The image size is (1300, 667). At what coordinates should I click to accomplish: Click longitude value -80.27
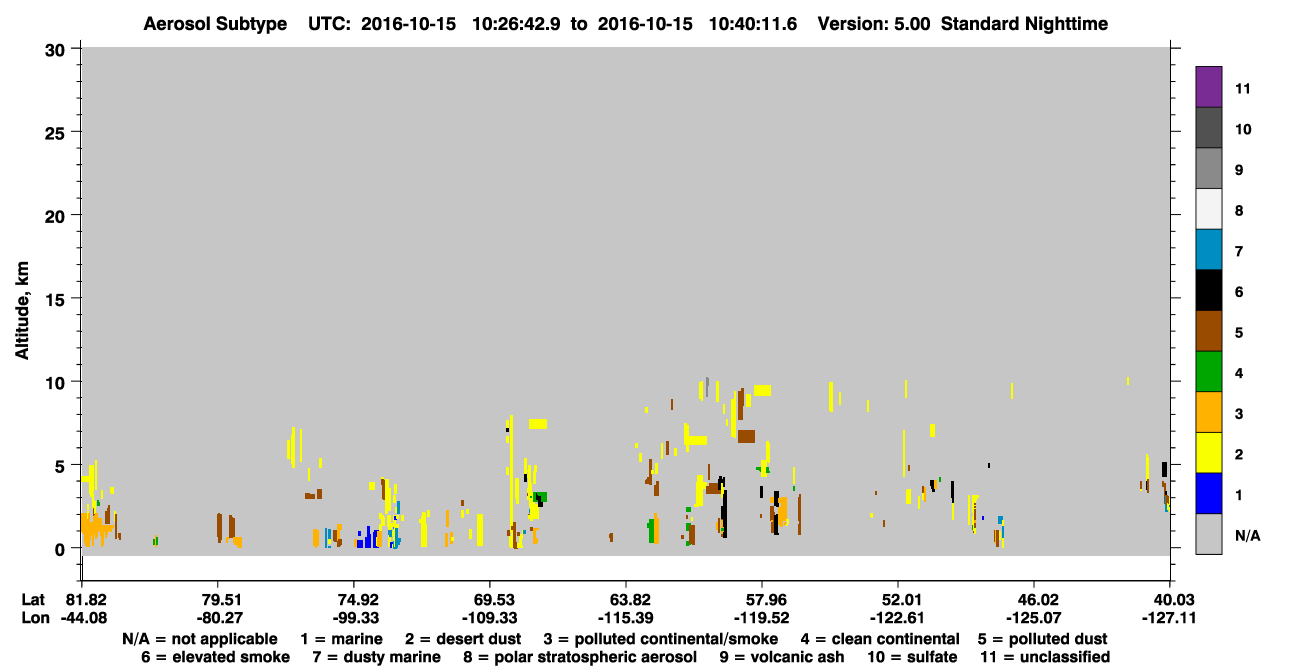point(218,618)
